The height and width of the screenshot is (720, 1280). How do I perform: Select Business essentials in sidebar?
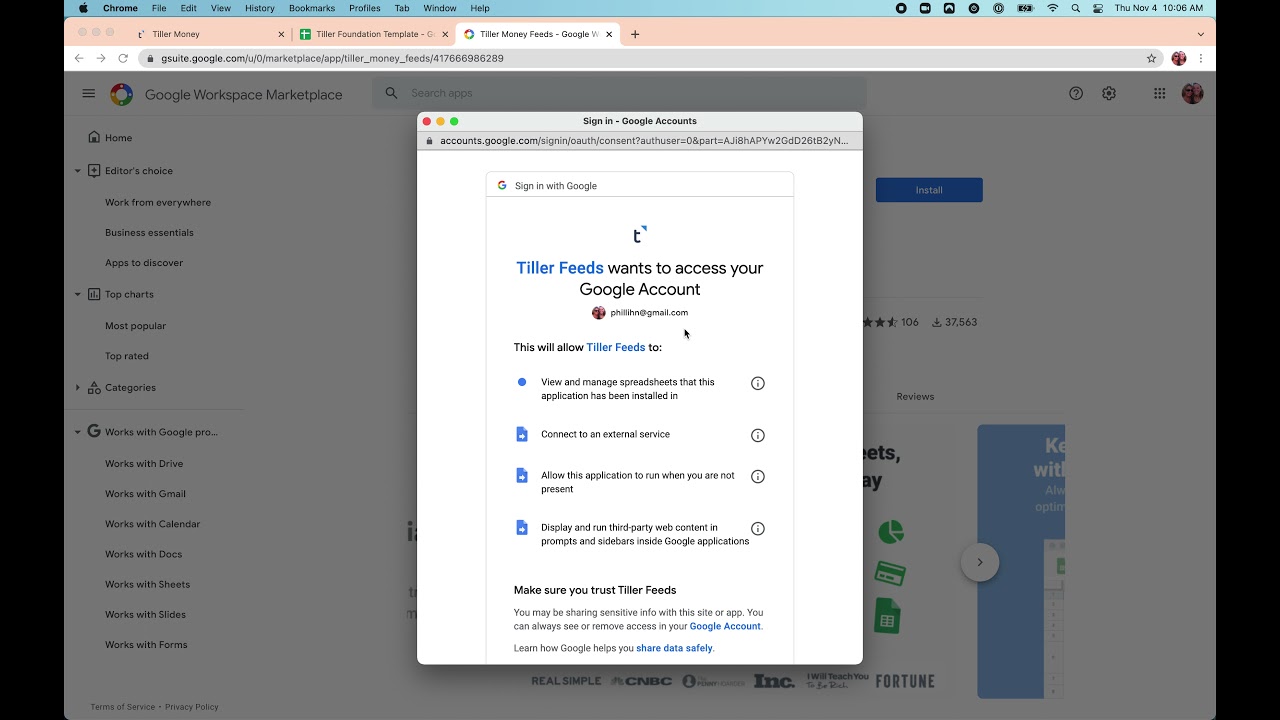149,233
